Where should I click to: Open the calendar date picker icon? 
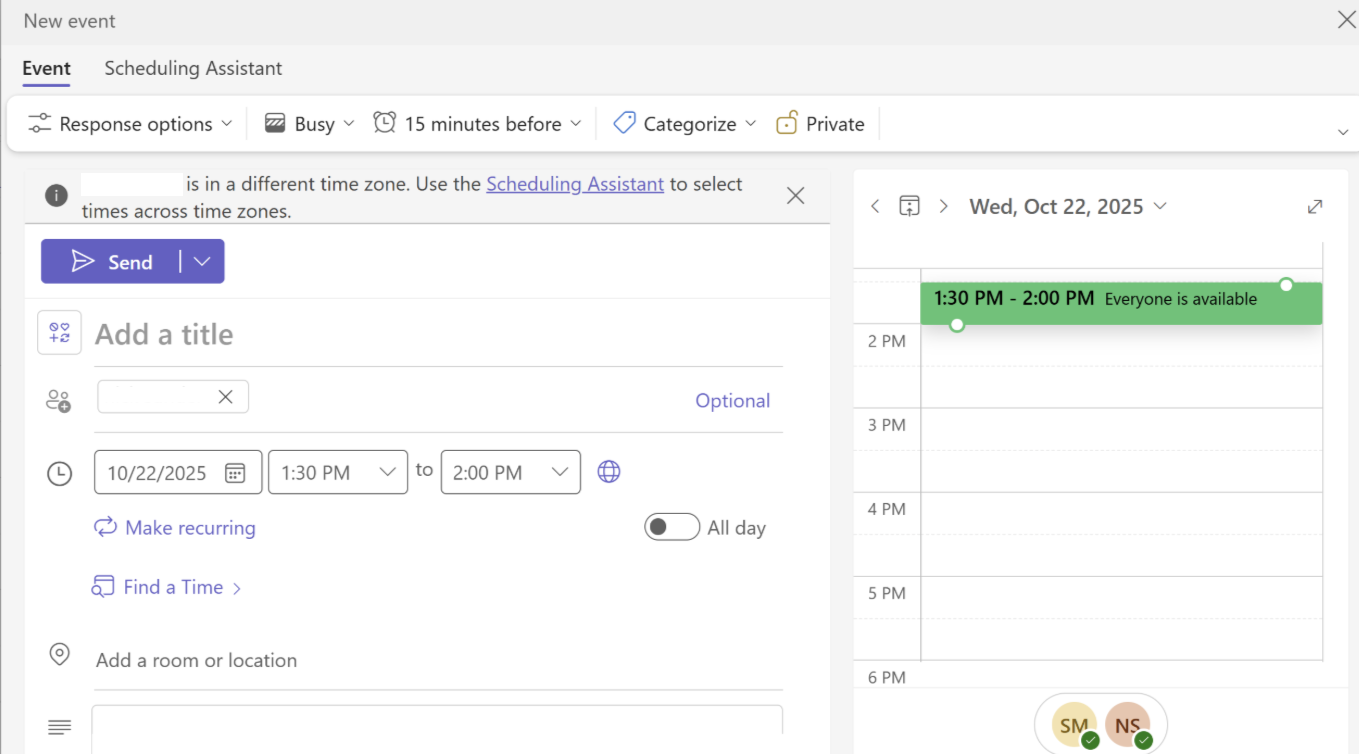(x=235, y=473)
